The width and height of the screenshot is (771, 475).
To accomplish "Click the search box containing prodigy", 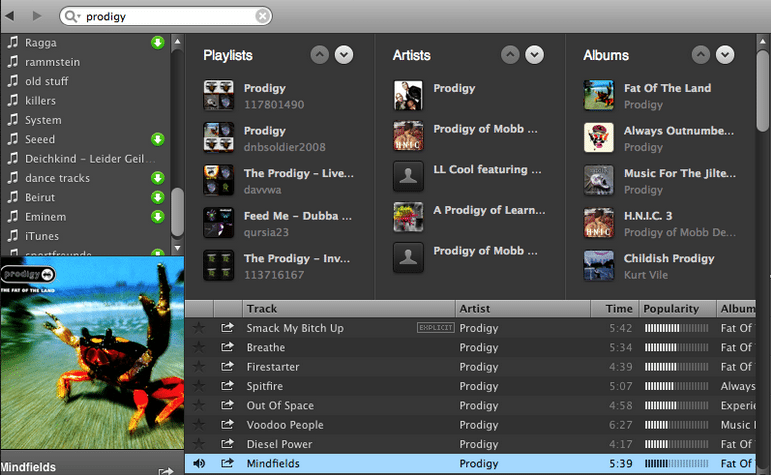I will (166, 16).
